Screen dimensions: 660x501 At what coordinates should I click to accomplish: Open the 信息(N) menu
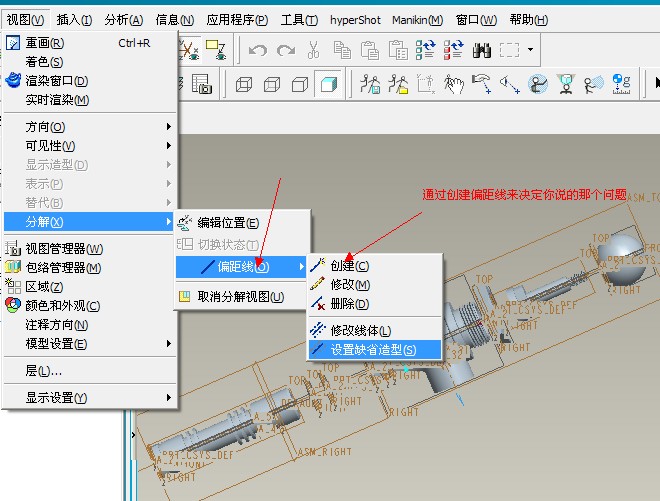[175, 20]
